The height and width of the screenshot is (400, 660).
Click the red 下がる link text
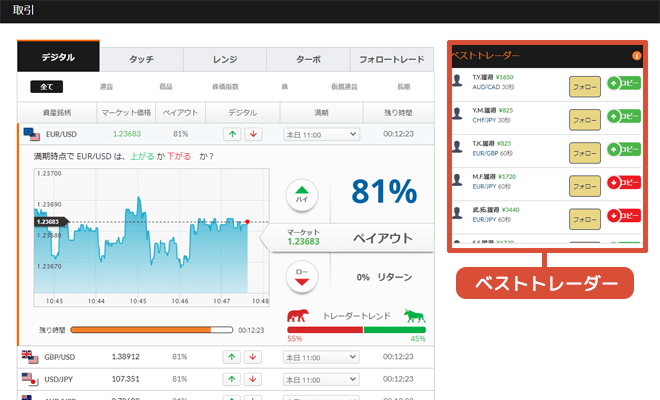pos(179,156)
